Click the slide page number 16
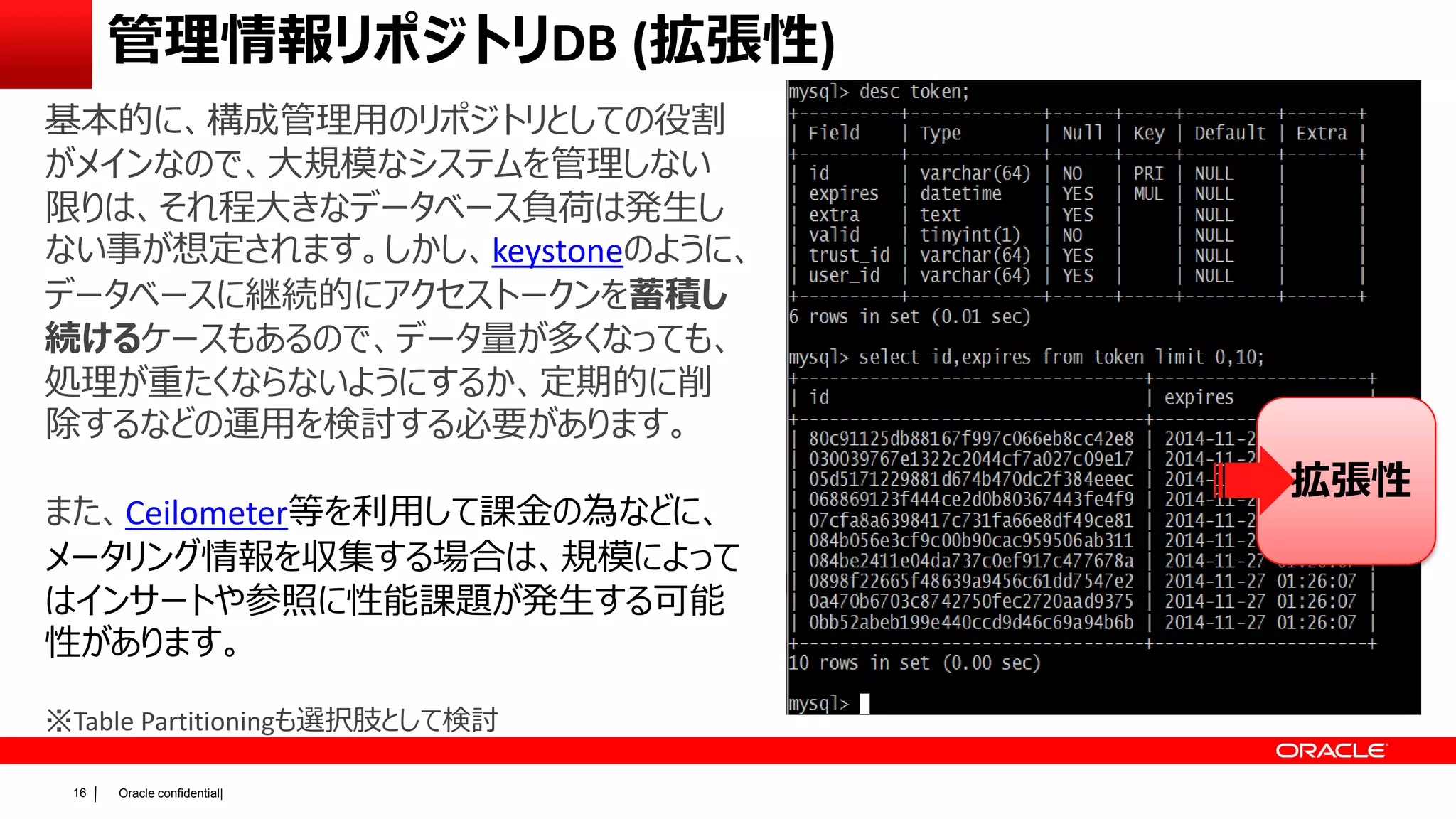The image size is (1456, 819). (80, 793)
